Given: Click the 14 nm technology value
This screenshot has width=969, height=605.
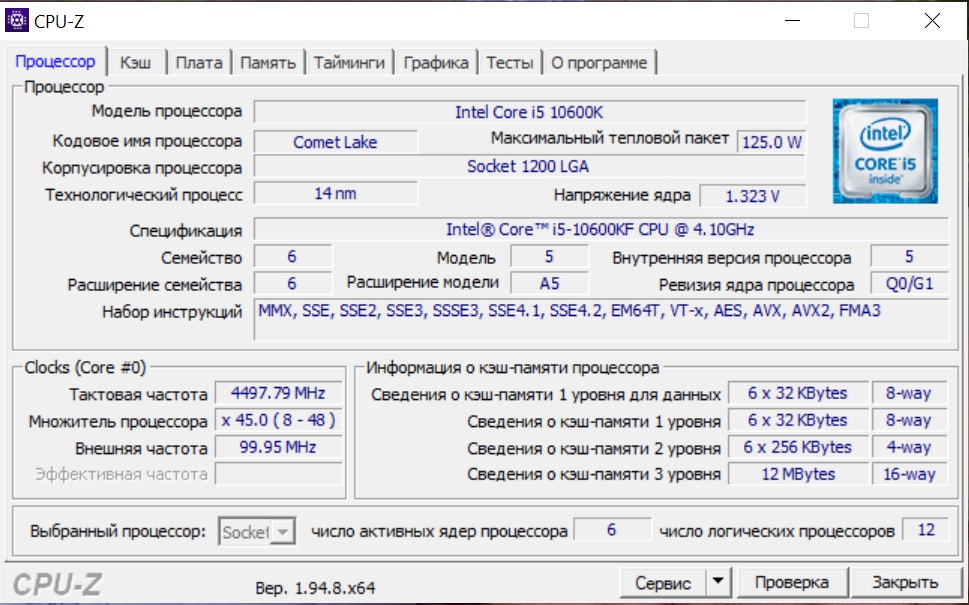Looking at the screenshot, I should click(335, 193).
